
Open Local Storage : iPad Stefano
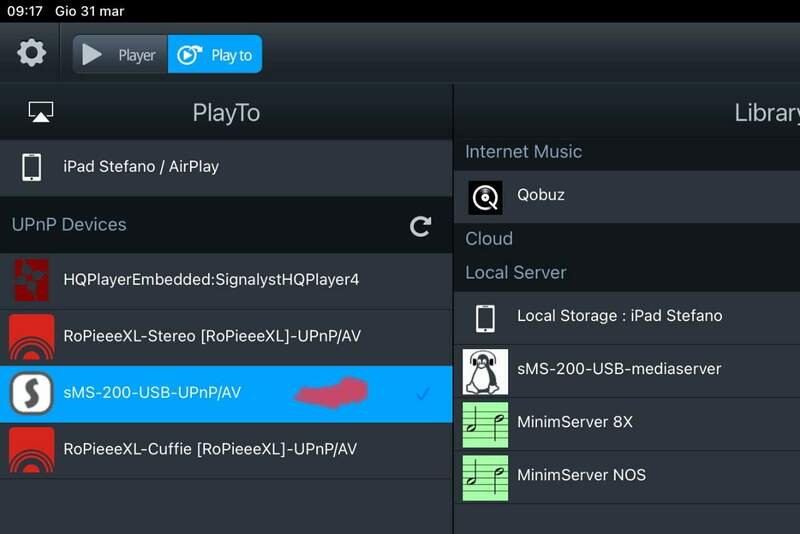point(619,317)
